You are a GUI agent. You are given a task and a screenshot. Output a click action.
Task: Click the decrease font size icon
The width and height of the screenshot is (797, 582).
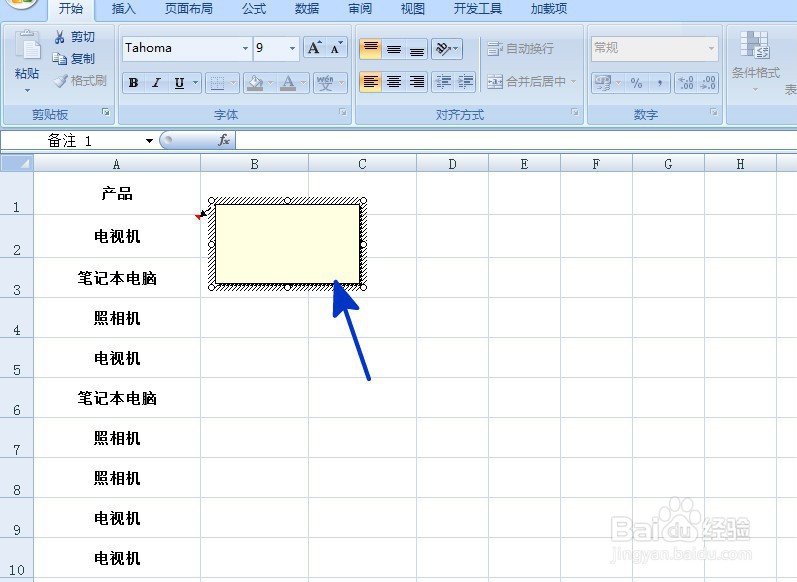336,48
